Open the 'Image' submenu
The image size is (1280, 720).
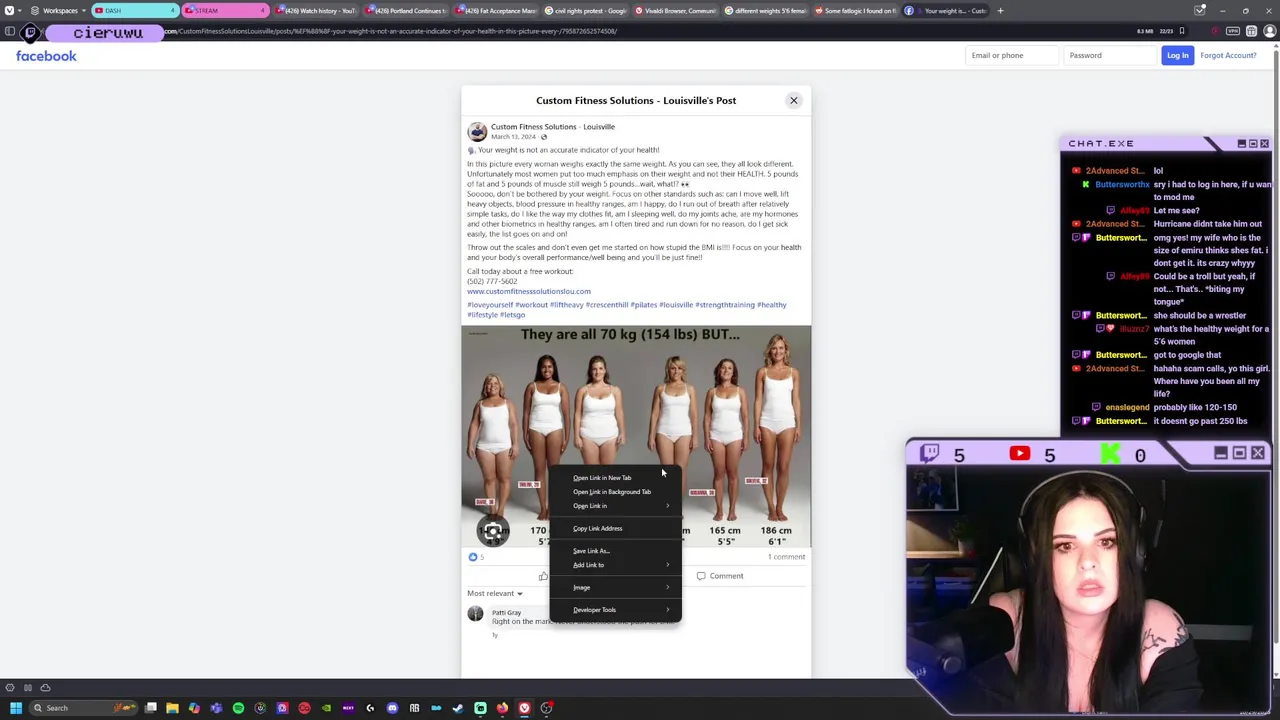614,587
